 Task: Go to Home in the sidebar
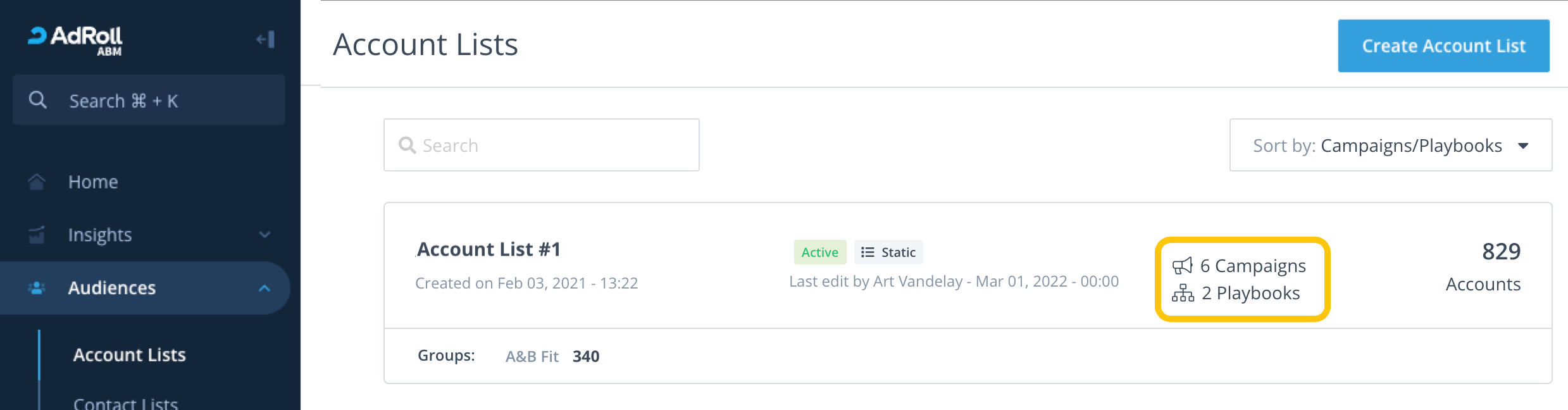click(93, 182)
